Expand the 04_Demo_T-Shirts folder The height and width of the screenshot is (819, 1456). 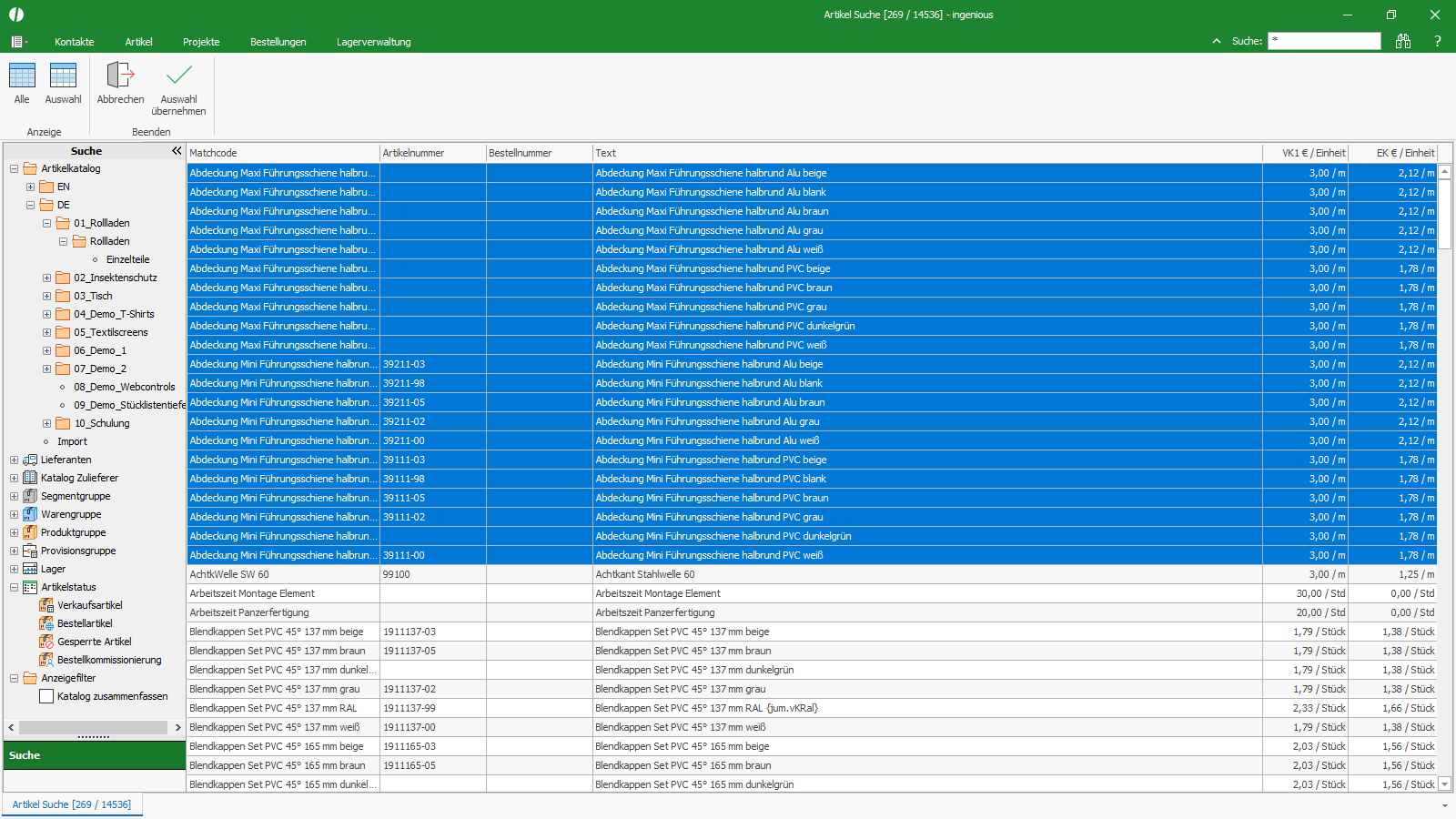pyautogui.click(x=46, y=314)
